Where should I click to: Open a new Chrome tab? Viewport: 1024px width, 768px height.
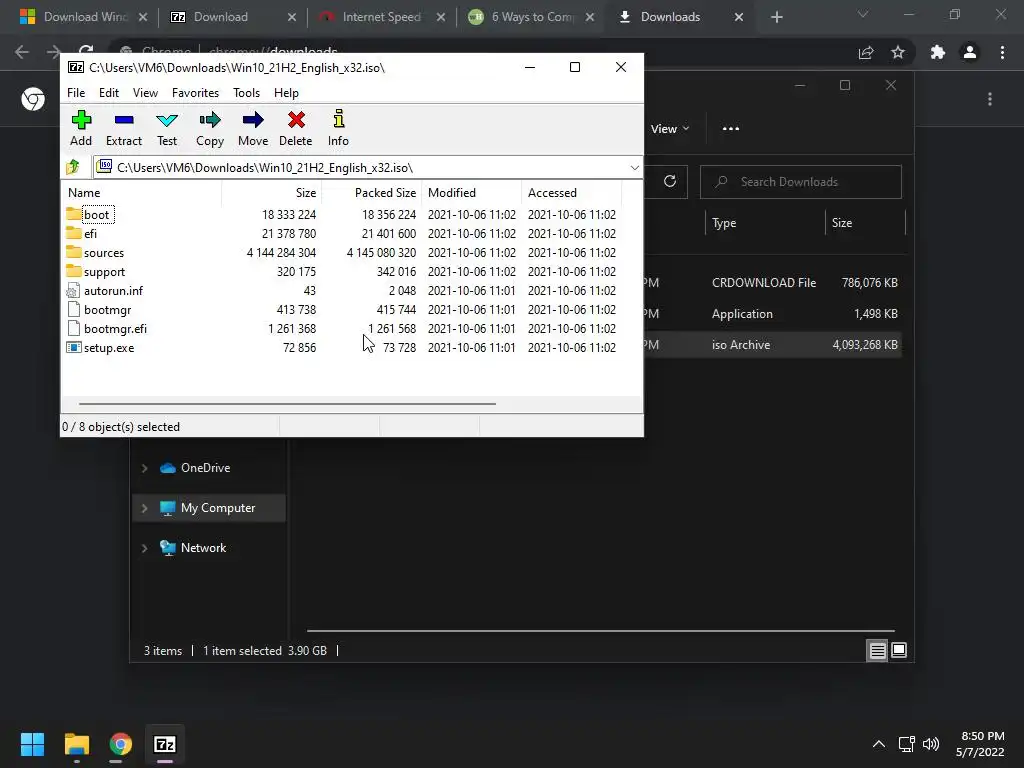point(776,17)
